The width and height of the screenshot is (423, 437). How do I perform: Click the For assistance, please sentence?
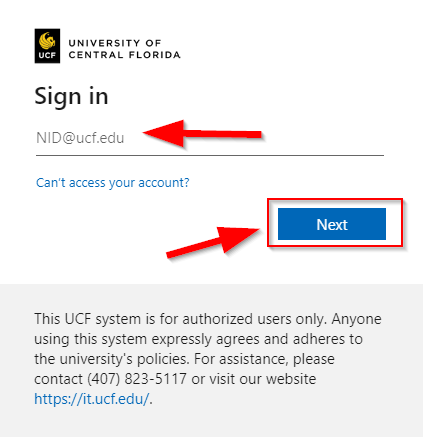[264, 359]
